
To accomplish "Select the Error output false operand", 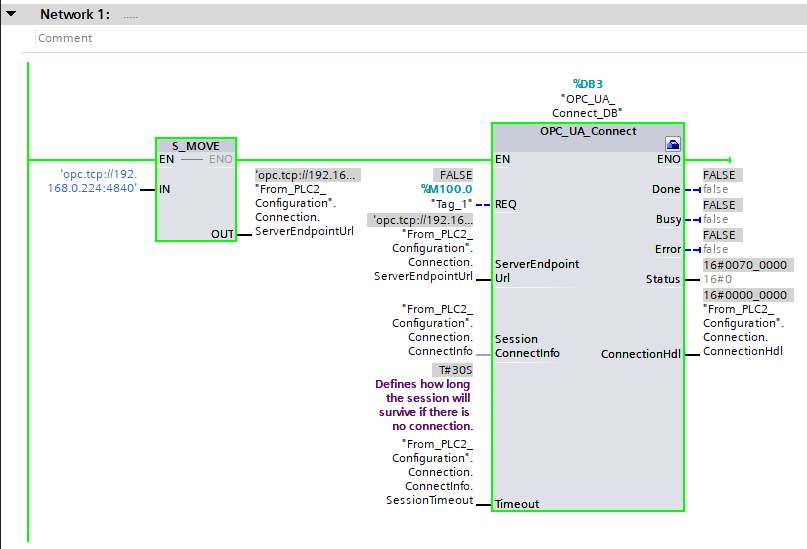I will coord(716,249).
